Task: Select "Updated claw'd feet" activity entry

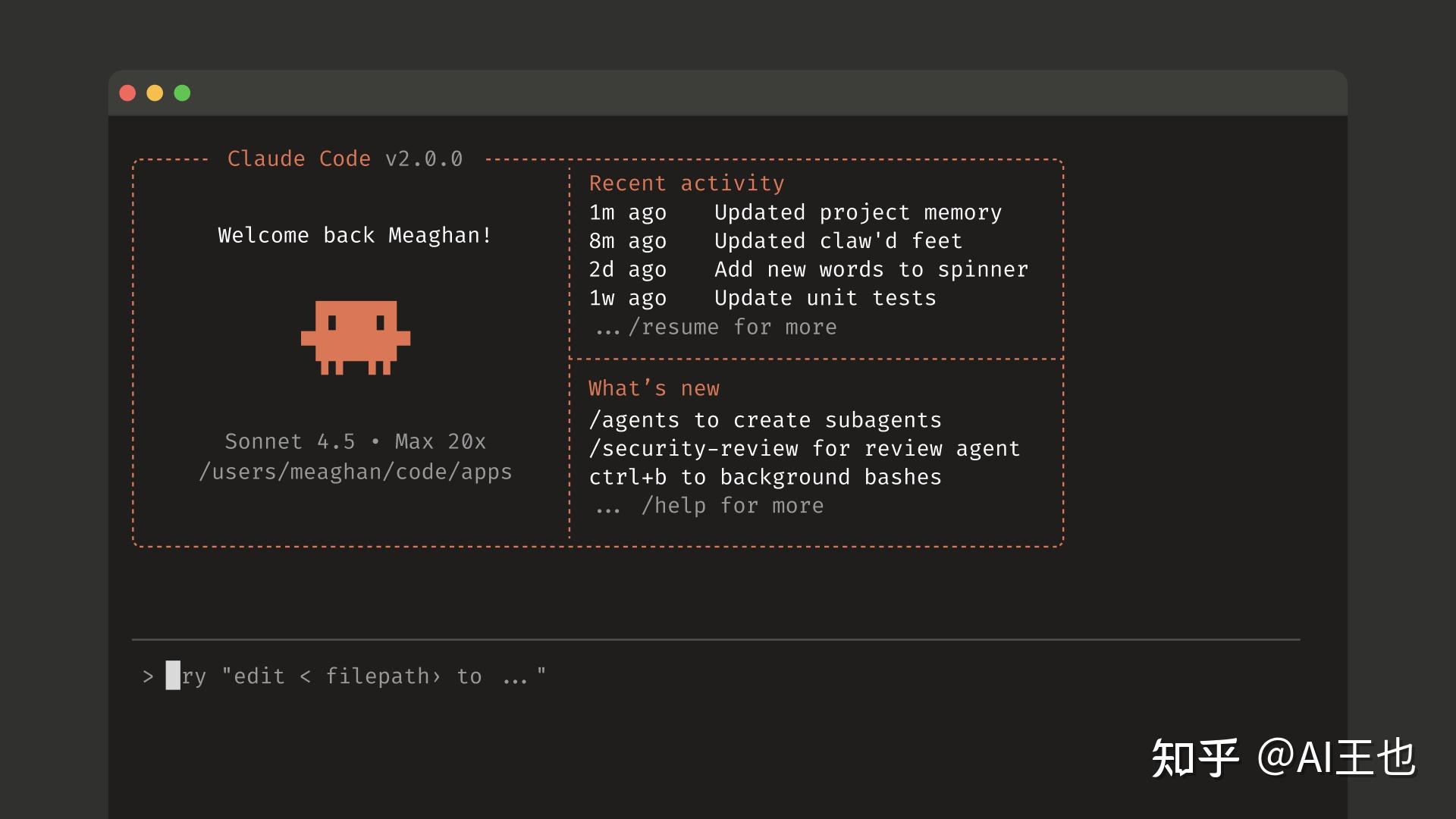Action: point(837,241)
